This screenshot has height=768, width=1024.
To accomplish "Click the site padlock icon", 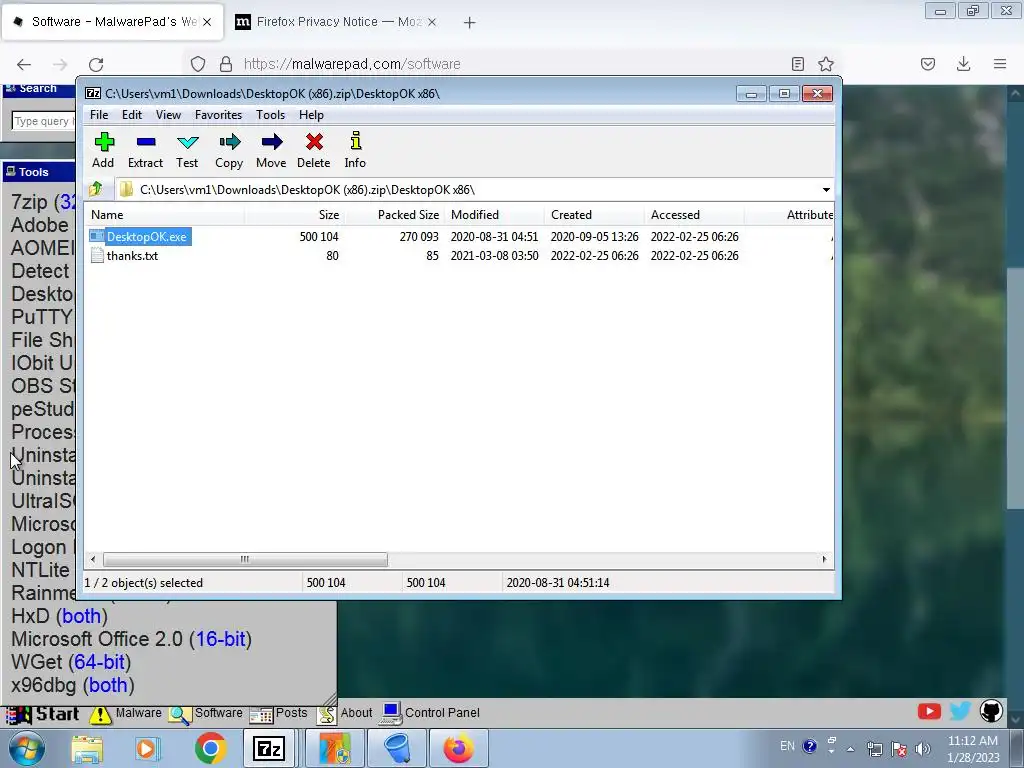I will pos(226,64).
